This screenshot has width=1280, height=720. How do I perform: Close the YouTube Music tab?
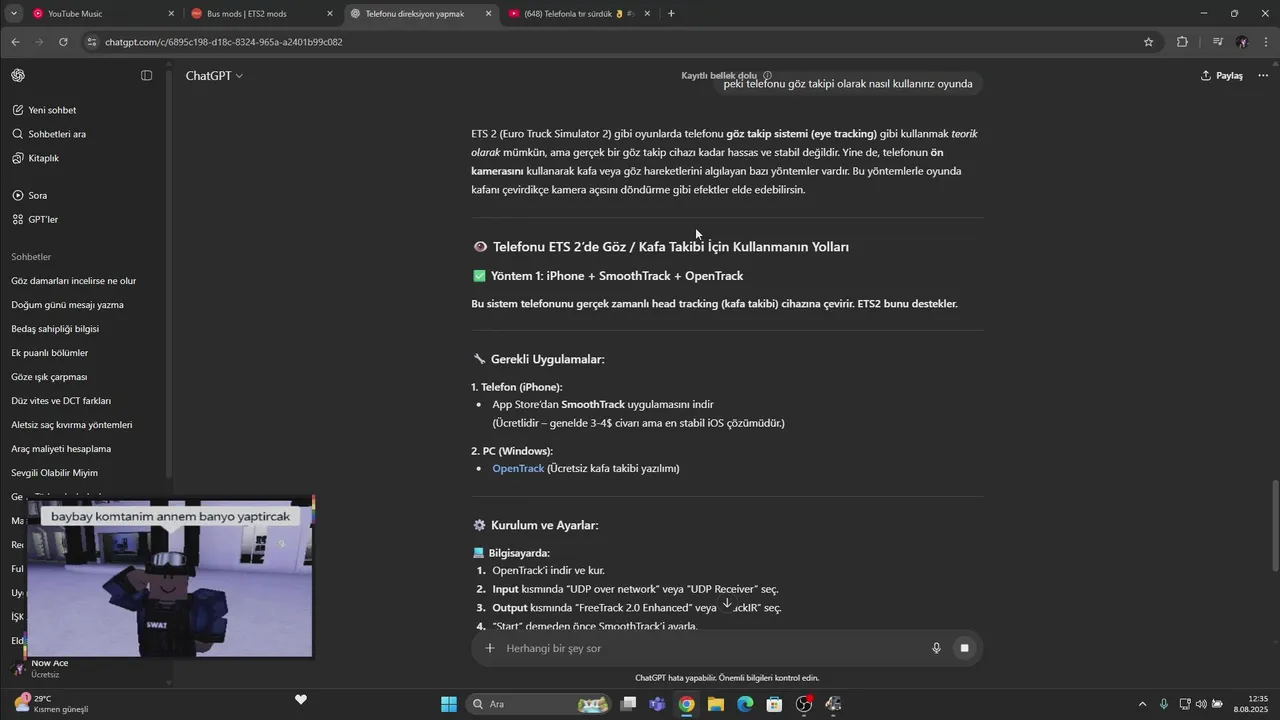coord(171,14)
